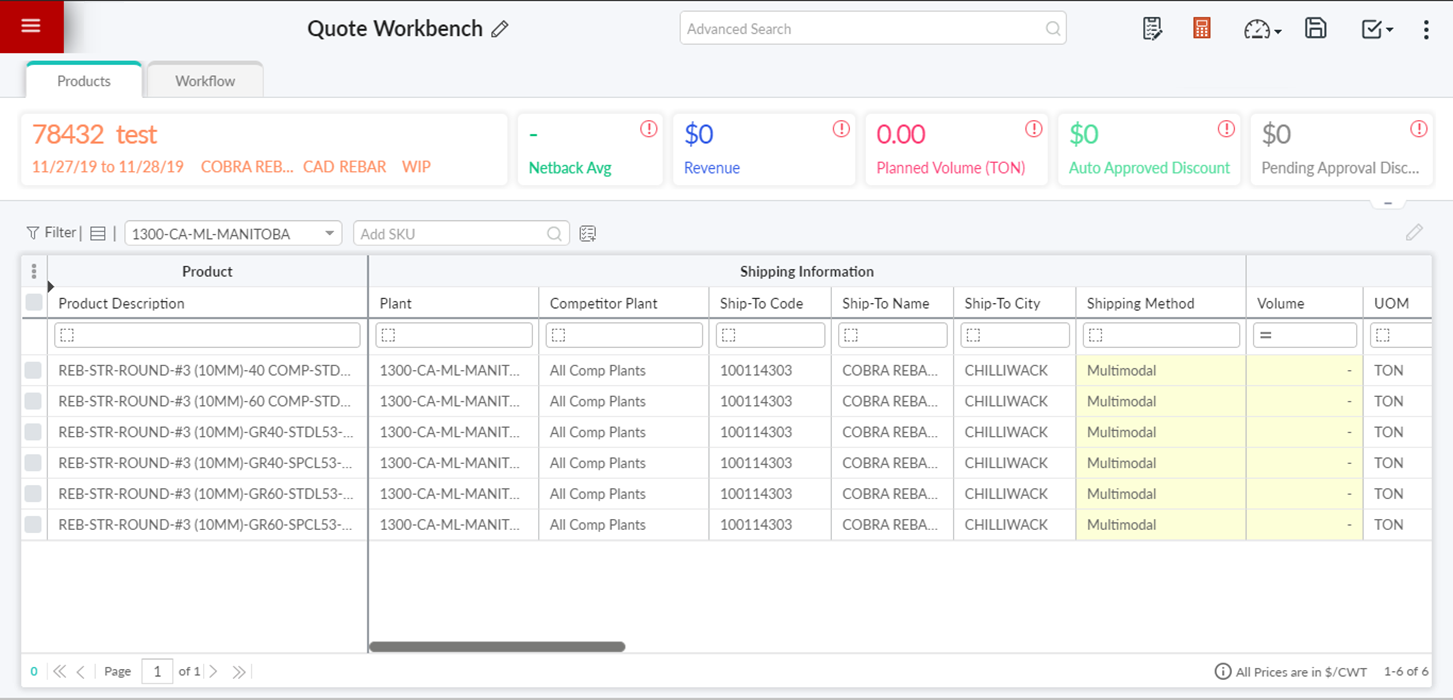This screenshot has width=1453, height=700.
Task: Switch to the Workflow tab
Action: coord(205,81)
